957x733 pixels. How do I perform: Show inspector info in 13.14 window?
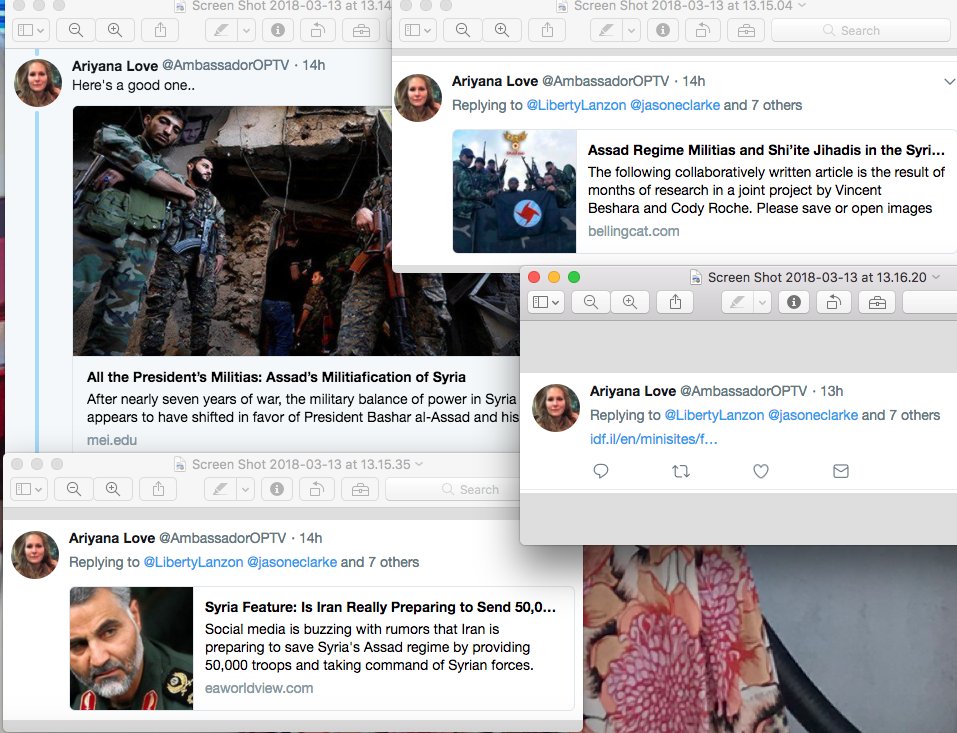pyautogui.click(x=278, y=31)
